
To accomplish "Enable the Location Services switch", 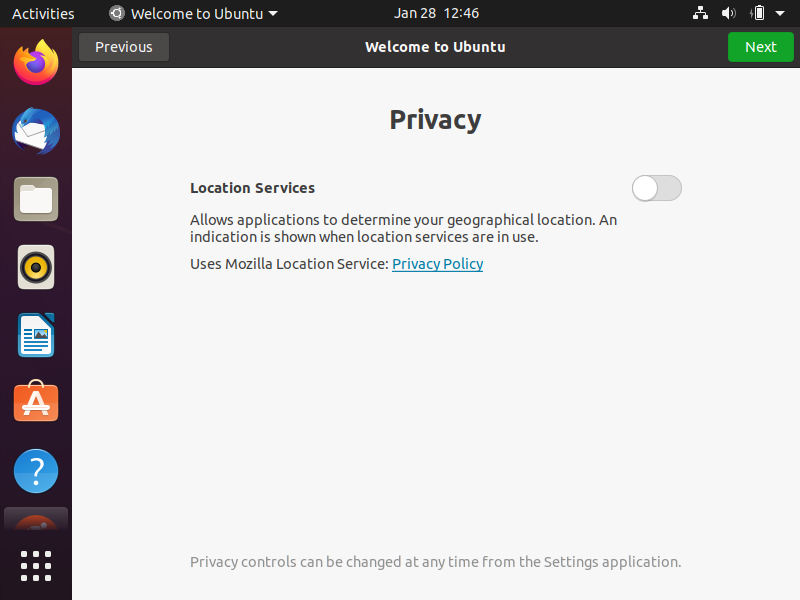I will tap(657, 188).
